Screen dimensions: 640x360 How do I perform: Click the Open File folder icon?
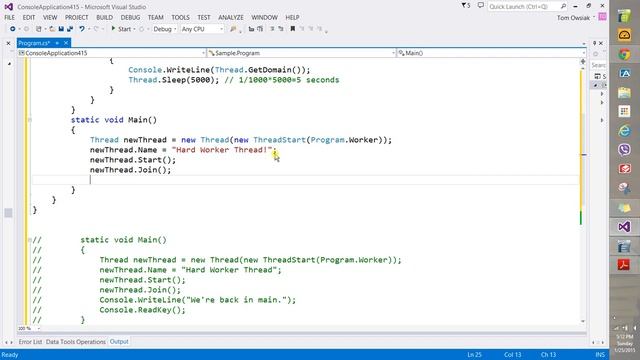pos(52,29)
